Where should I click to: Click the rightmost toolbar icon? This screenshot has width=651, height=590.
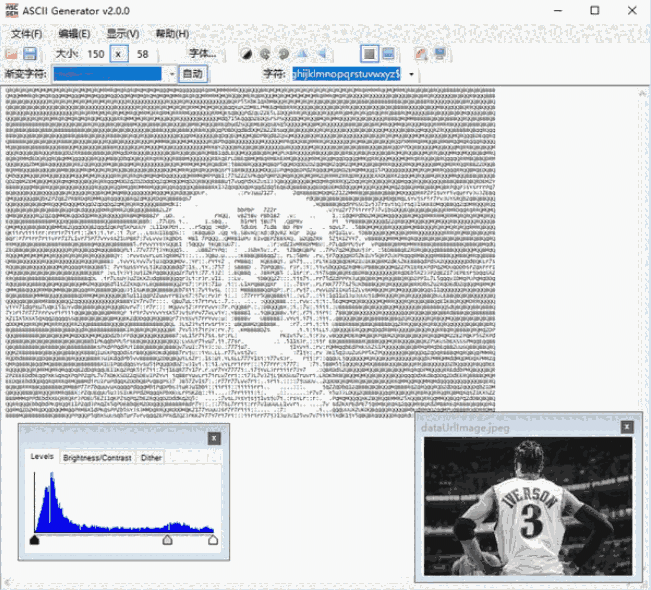(439, 53)
